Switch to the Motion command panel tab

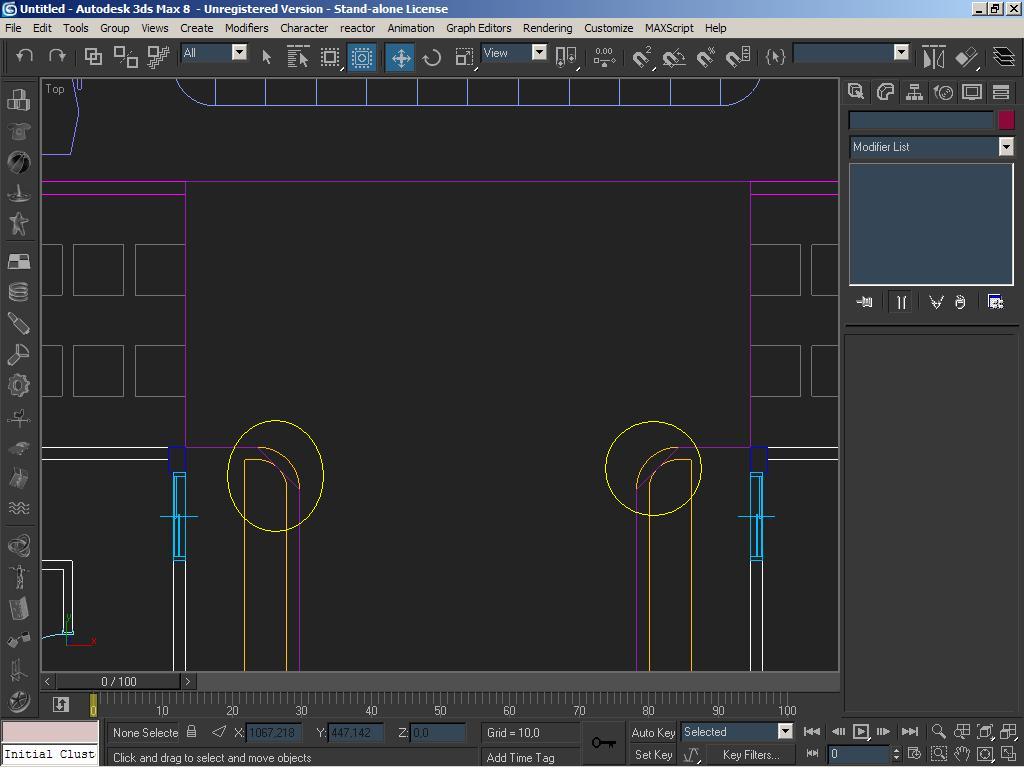[x=943, y=92]
